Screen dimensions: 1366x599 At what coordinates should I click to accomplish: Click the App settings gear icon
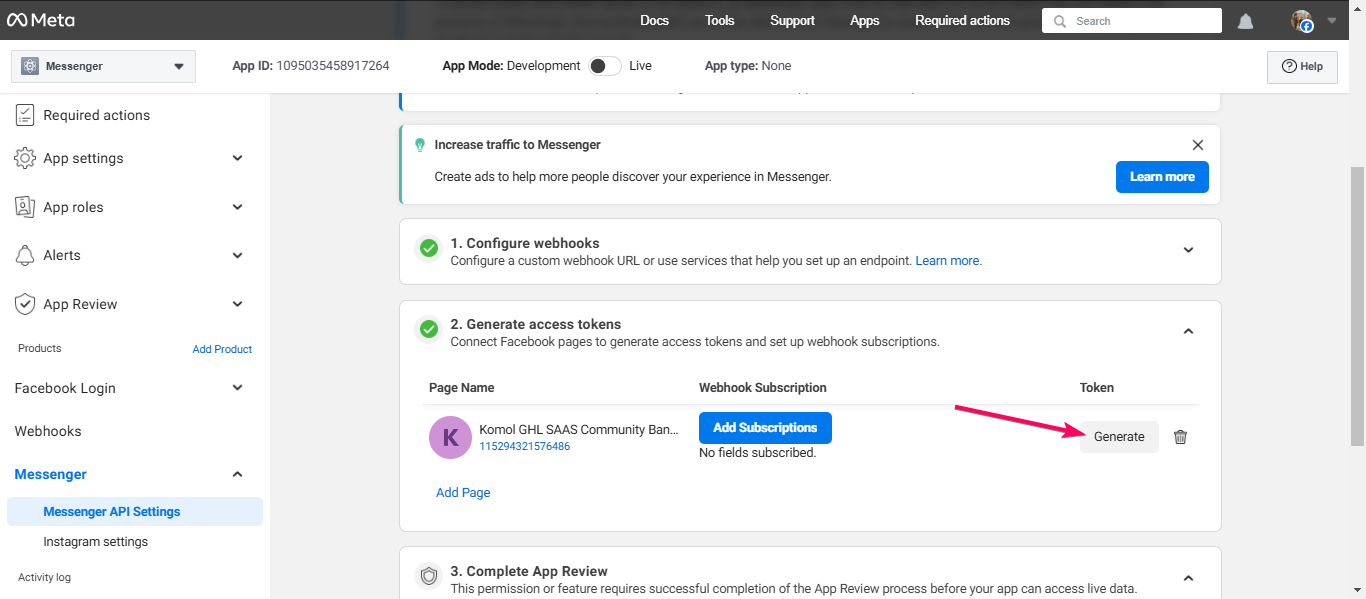(x=25, y=158)
